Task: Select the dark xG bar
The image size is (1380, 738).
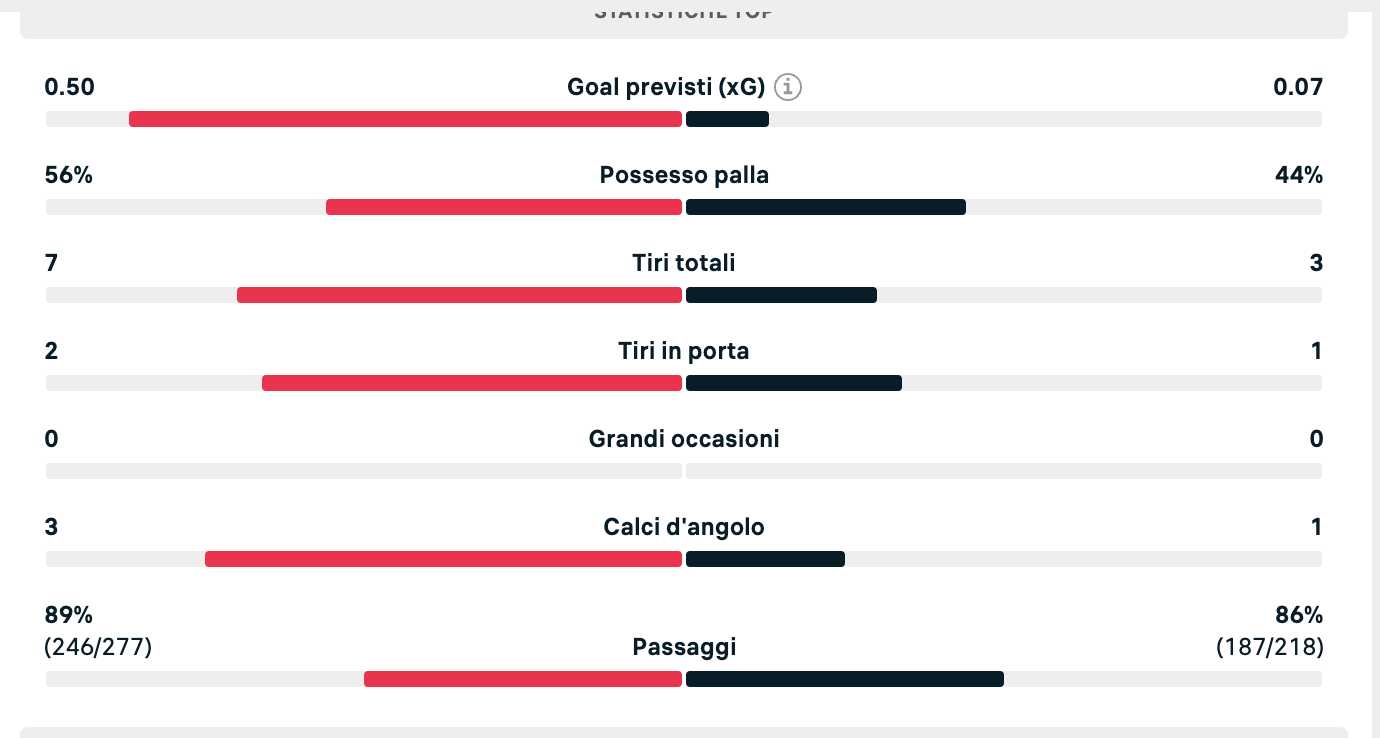Action: [727, 119]
